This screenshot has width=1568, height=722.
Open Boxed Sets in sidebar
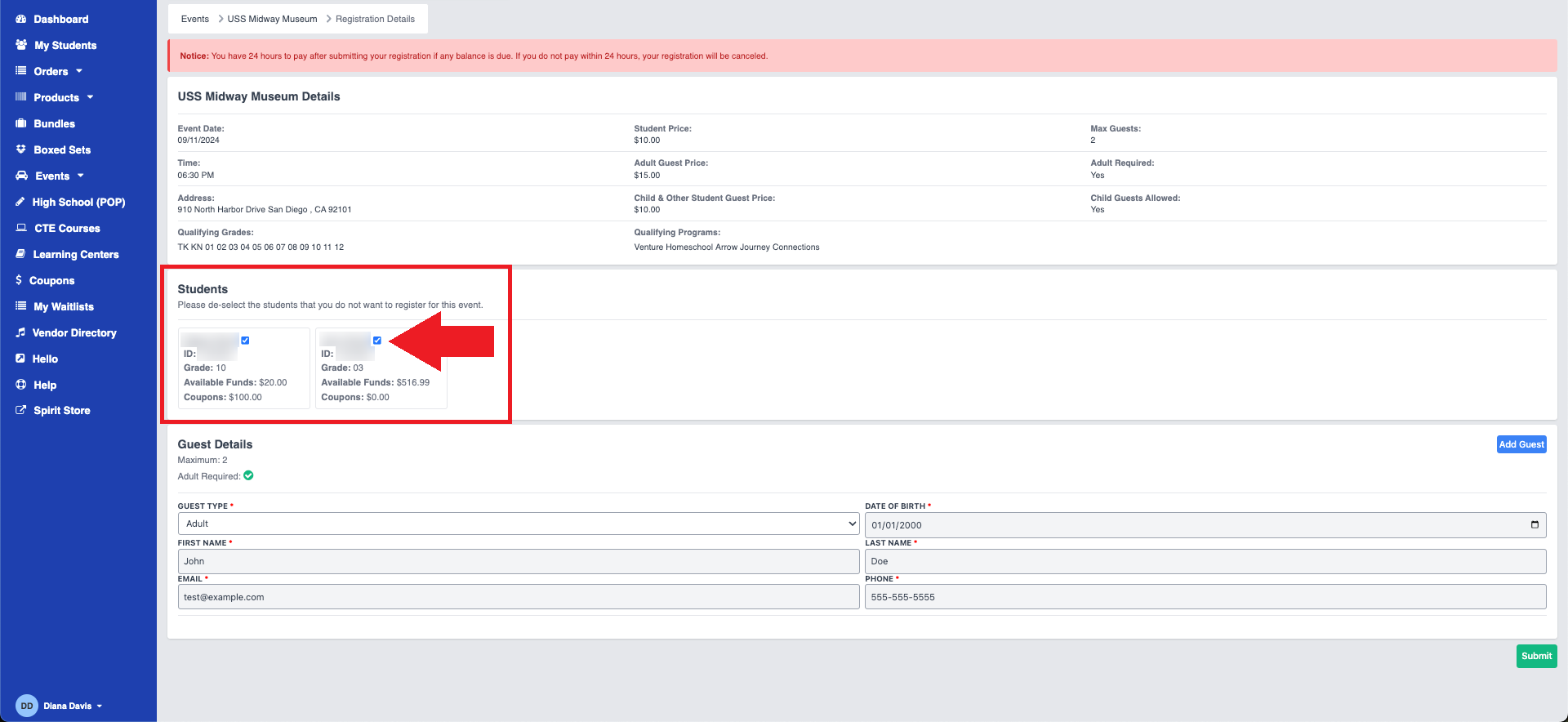62,149
